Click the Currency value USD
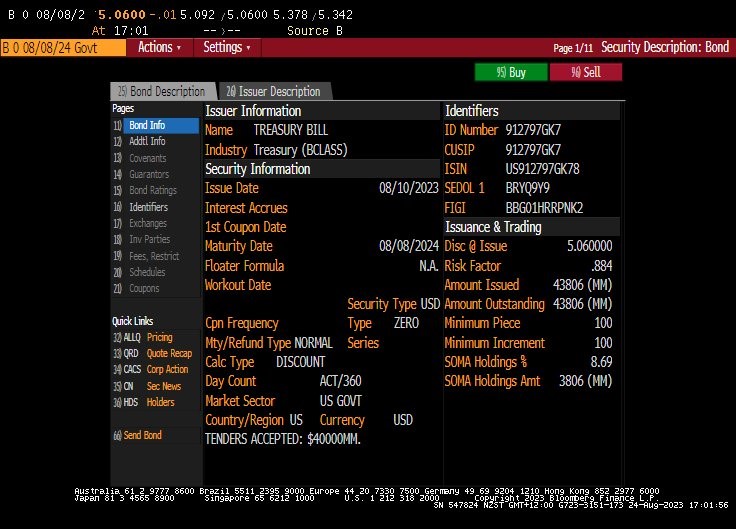The image size is (736, 529). 403,420
